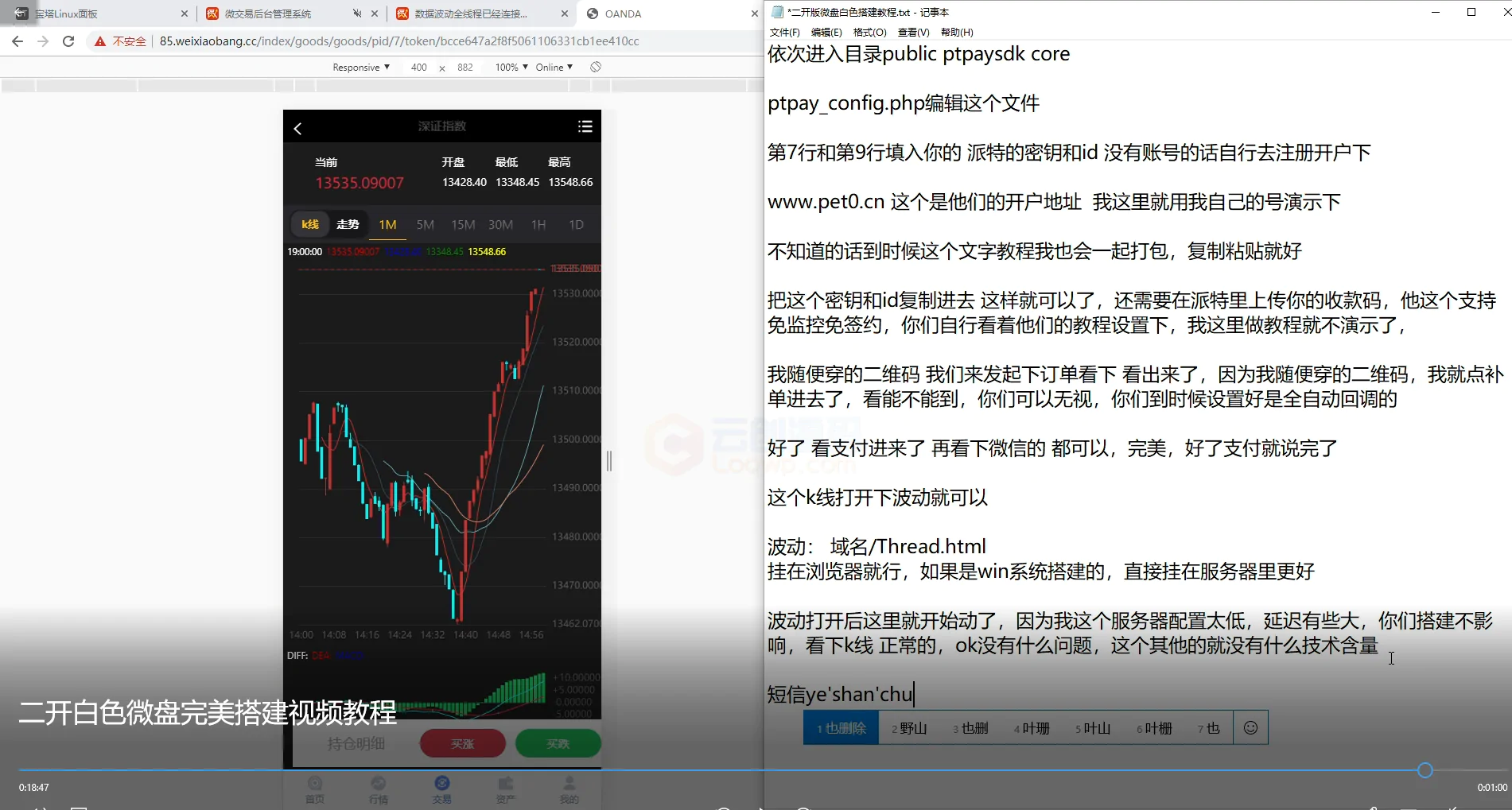Open Notepad 格式(O) menu
1512x810 pixels.
pos(869,33)
